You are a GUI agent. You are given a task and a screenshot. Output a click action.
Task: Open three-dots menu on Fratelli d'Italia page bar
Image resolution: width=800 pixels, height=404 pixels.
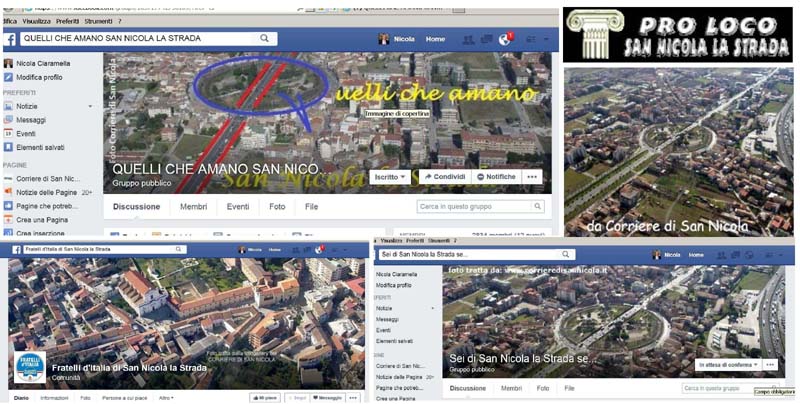pyautogui.click(x=353, y=398)
